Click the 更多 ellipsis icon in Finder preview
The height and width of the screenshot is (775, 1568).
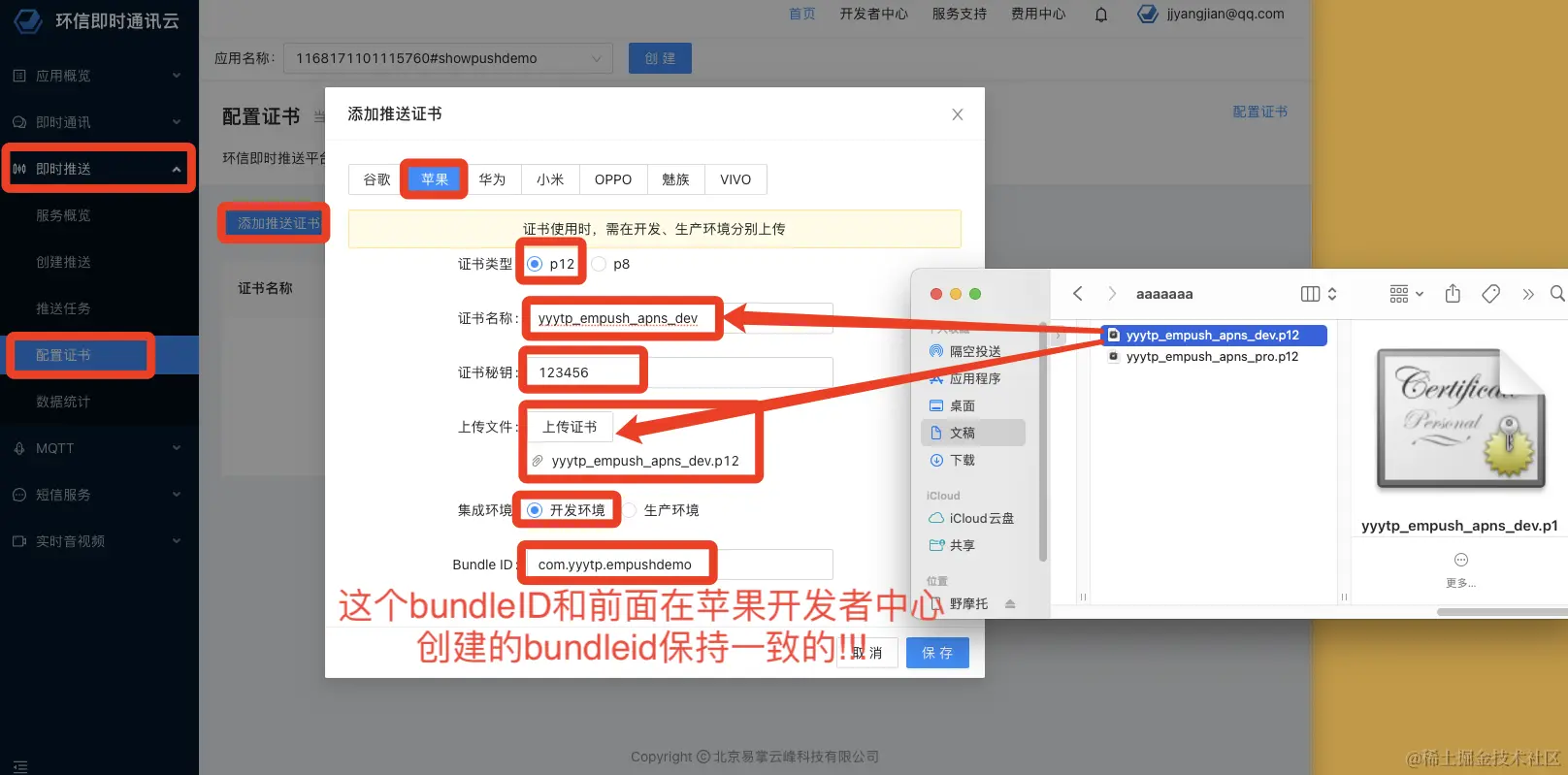[1461, 560]
